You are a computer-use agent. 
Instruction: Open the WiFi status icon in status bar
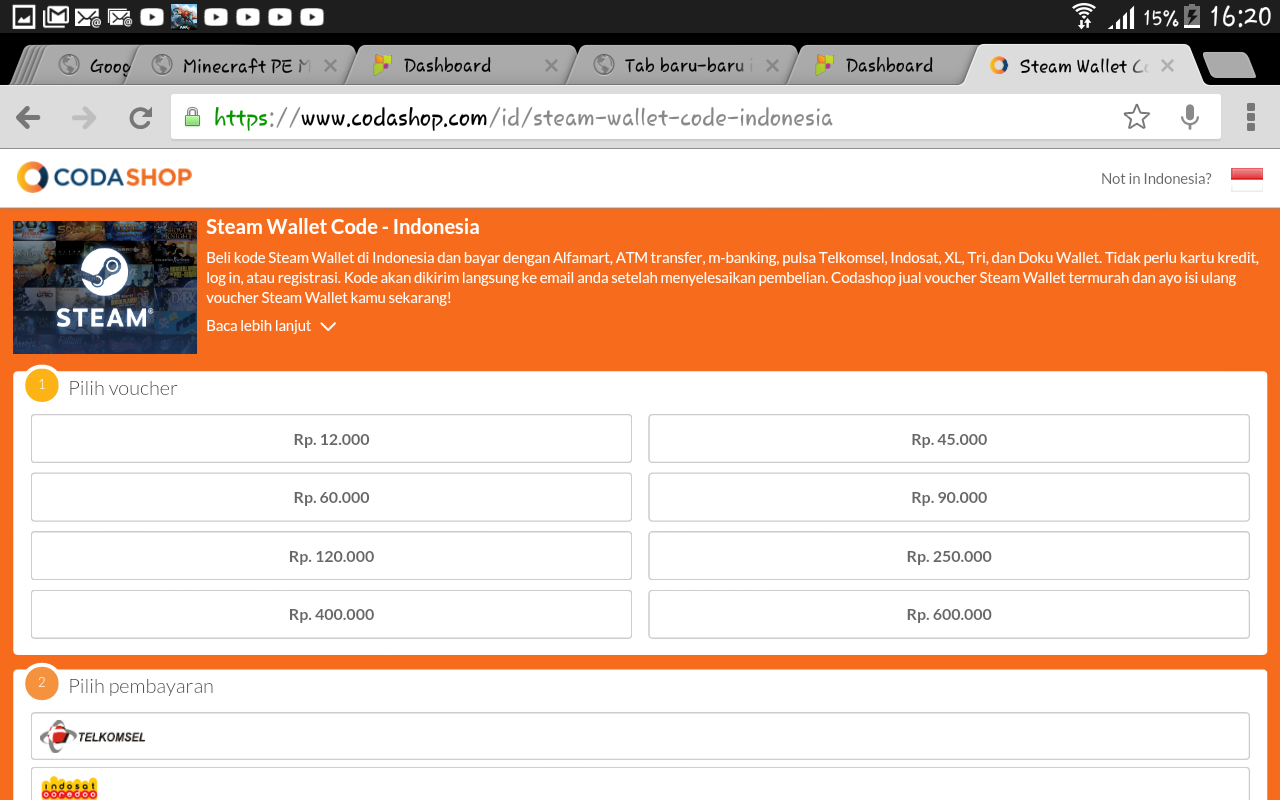pos(1083,16)
